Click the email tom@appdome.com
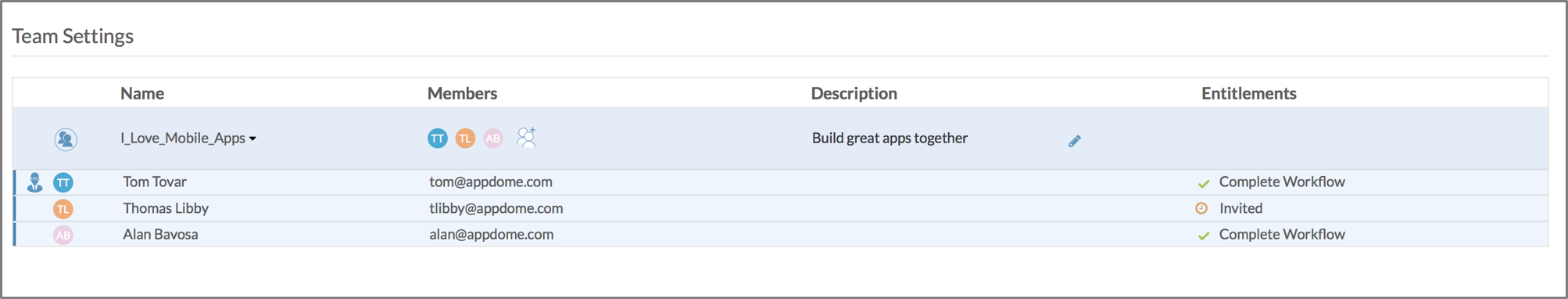Viewport: 1568px width, 299px height. (x=491, y=182)
